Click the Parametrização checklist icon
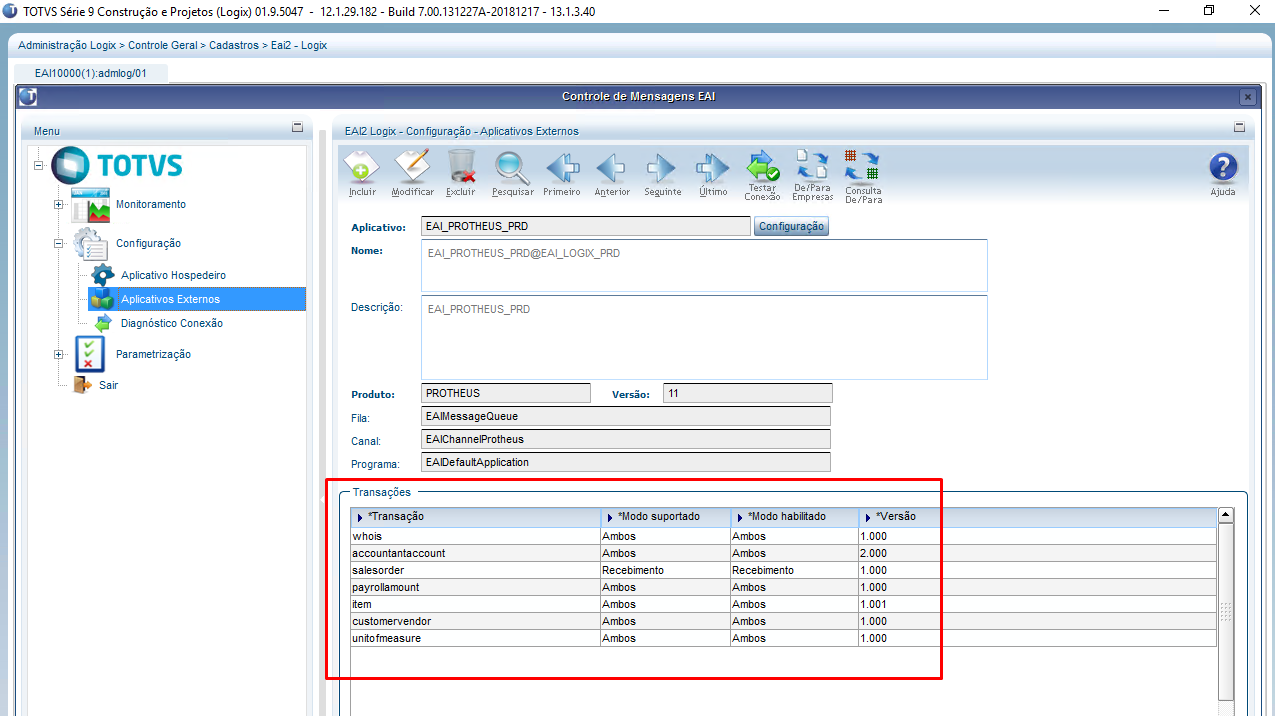The image size is (1275, 716). click(x=90, y=354)
